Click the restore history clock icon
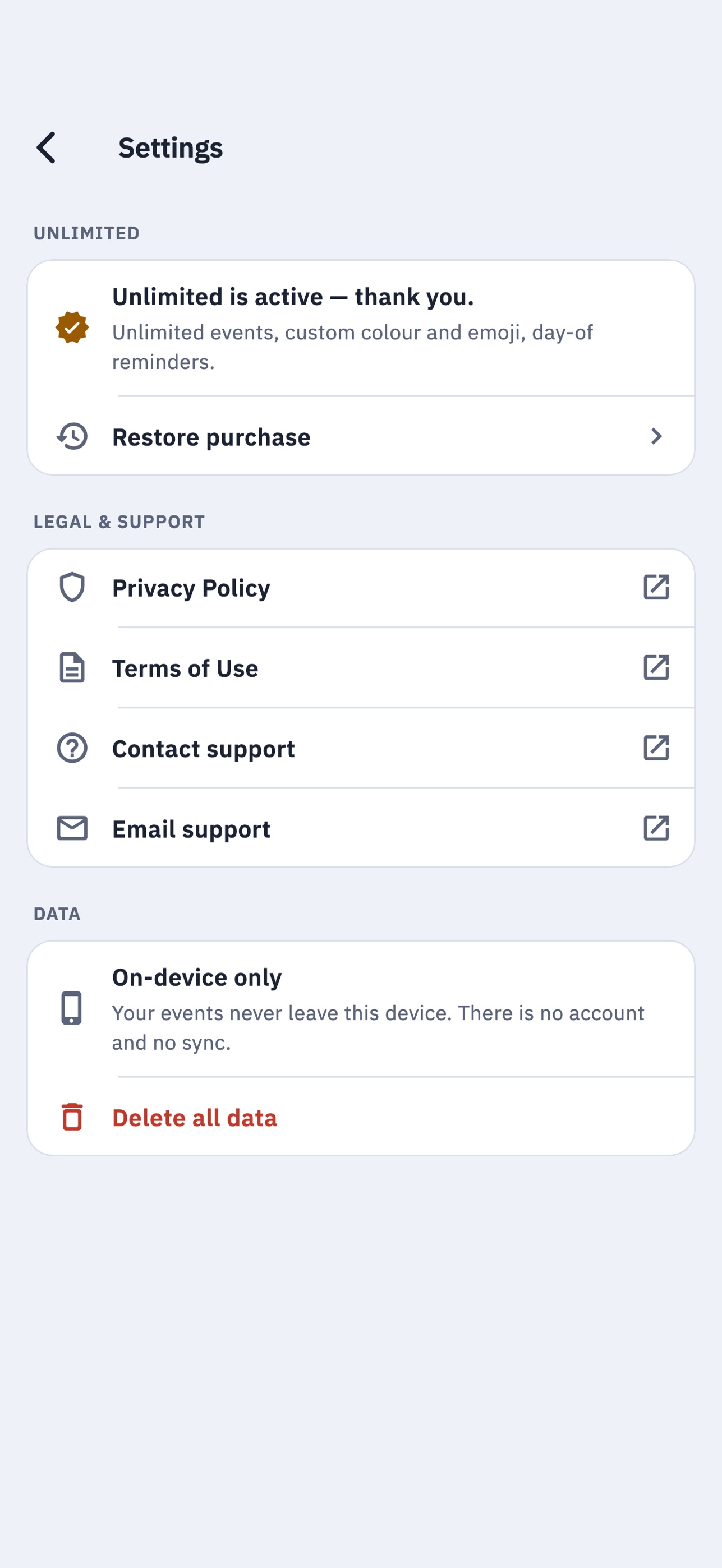 click(x=72, y=436)
